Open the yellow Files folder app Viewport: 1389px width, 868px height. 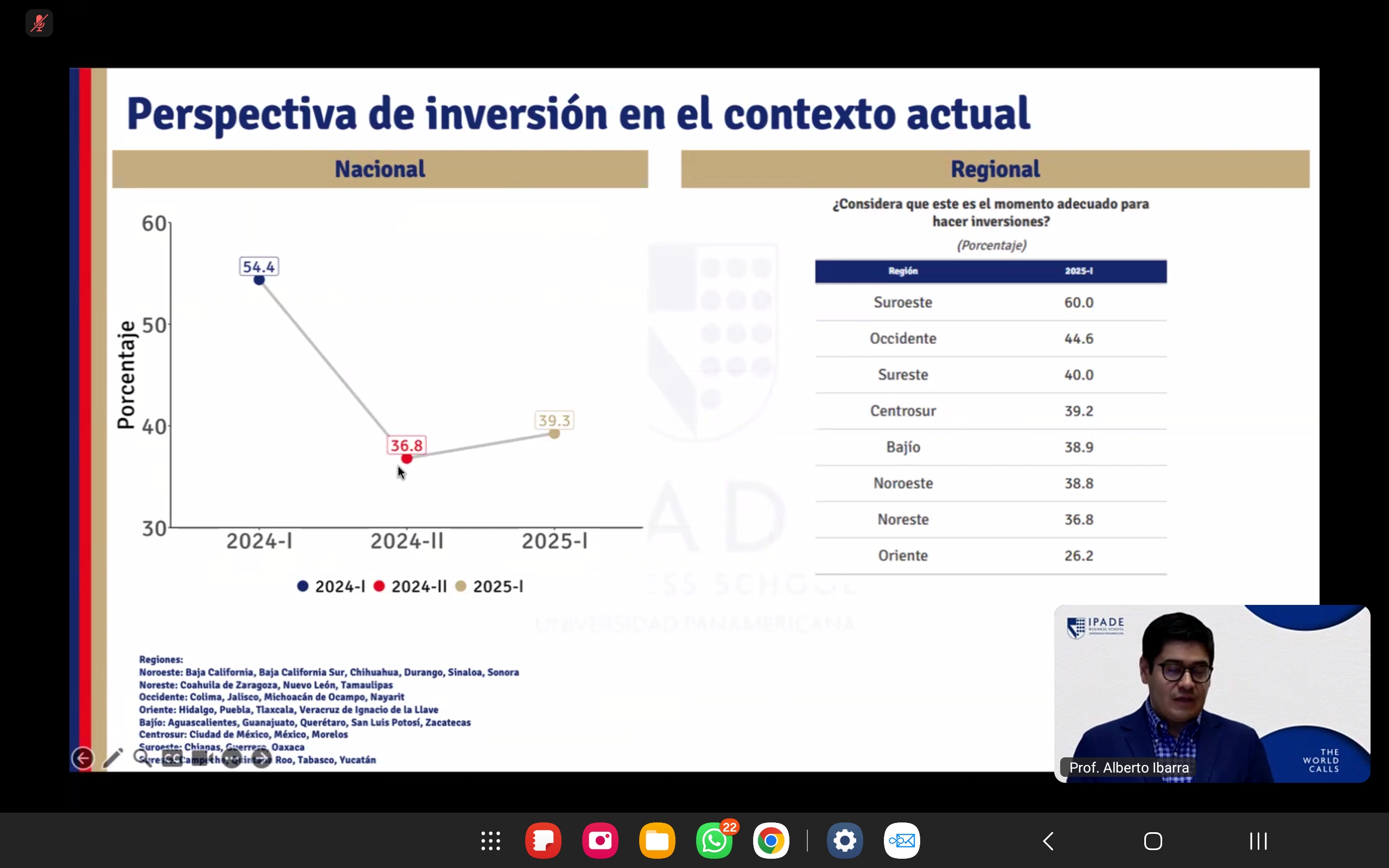[x=657, y=841]
